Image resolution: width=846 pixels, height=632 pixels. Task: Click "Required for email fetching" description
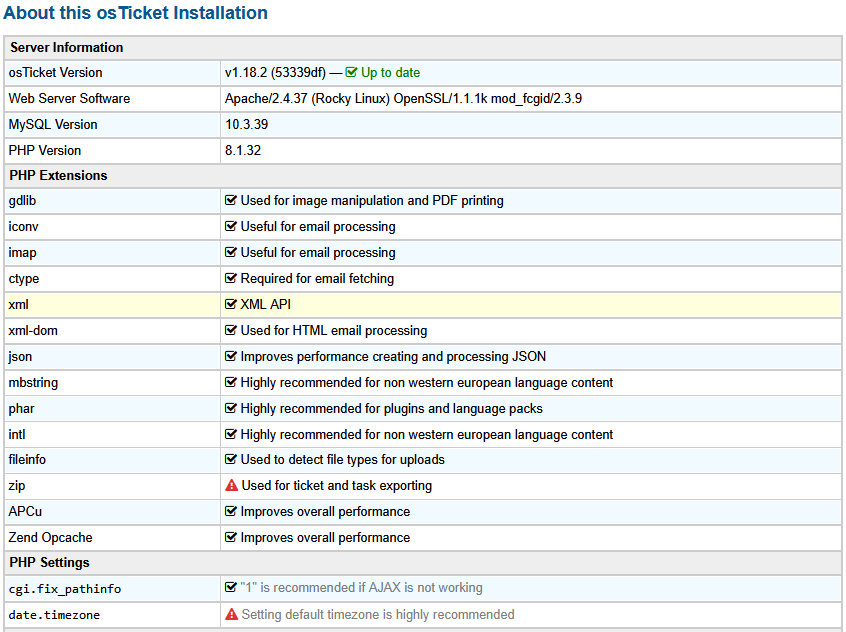pyautogui.click(x=317, y=278)
